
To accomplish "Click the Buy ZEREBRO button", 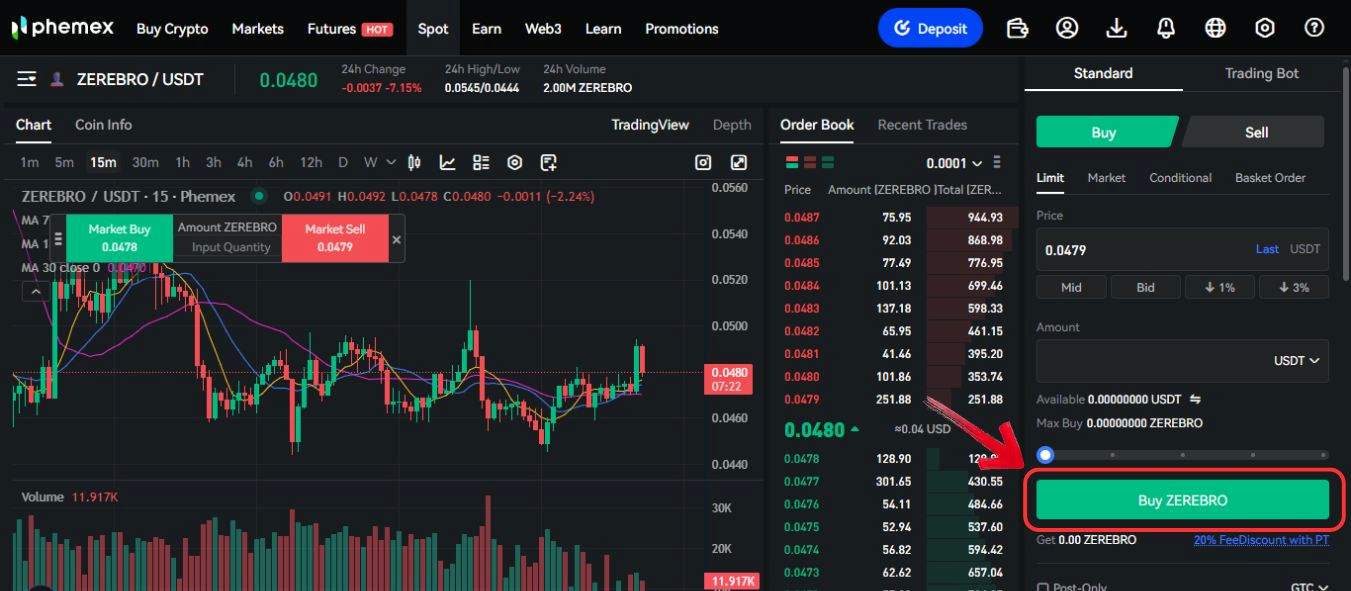I will [x=1182, y=500].
